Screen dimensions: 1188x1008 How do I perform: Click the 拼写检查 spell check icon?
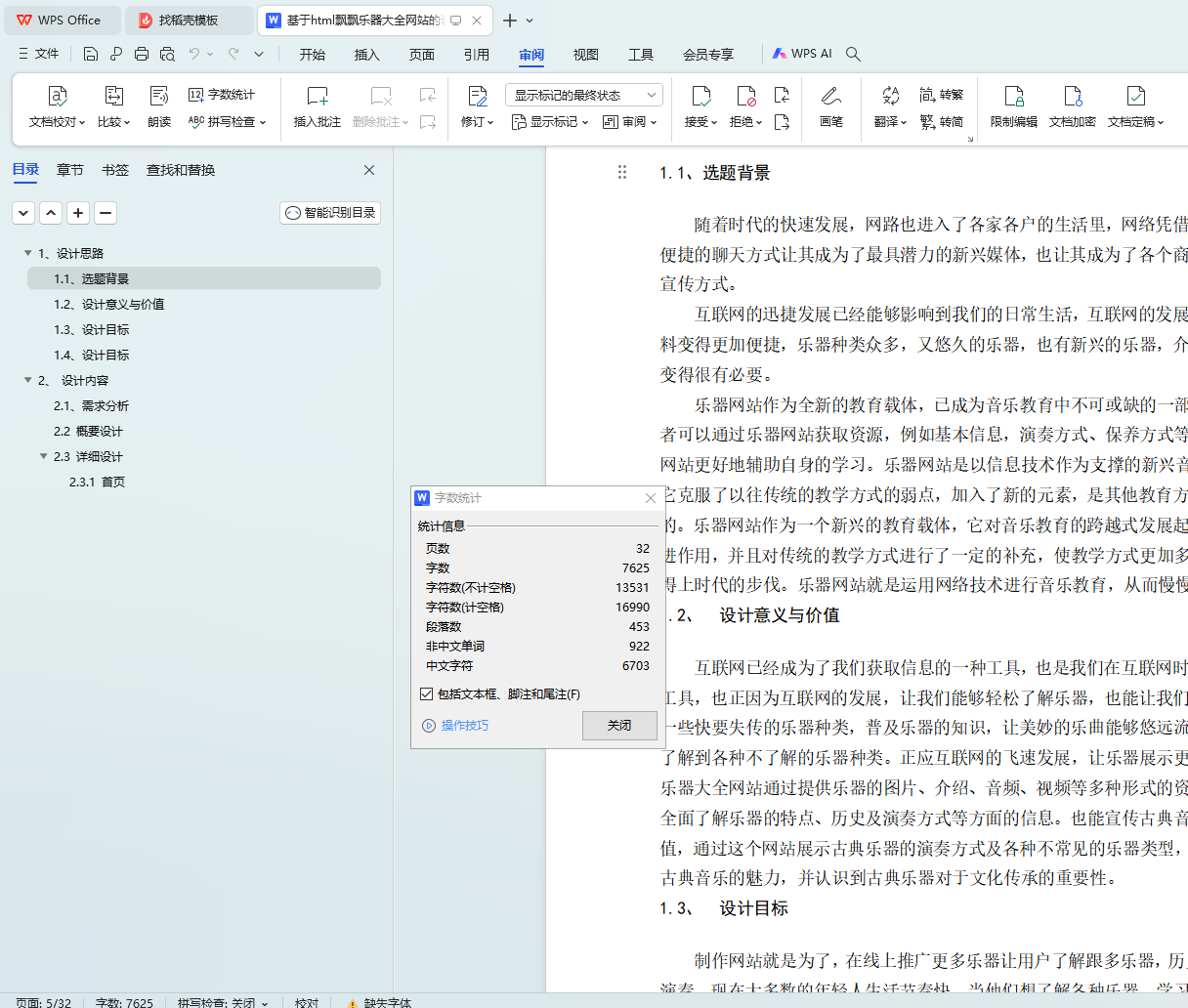coord(196,122)
